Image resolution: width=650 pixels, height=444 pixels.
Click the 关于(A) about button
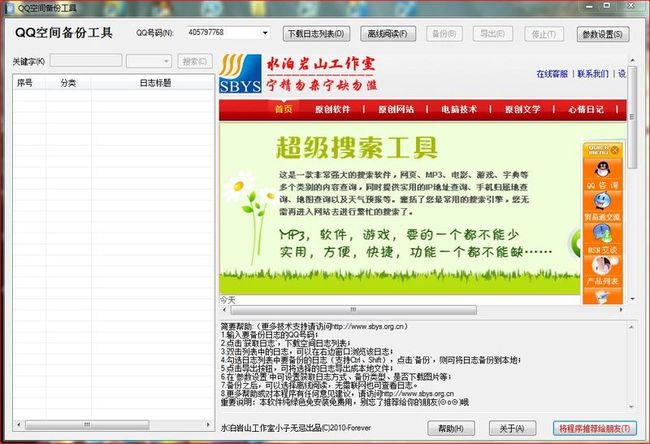coord(512,428)
